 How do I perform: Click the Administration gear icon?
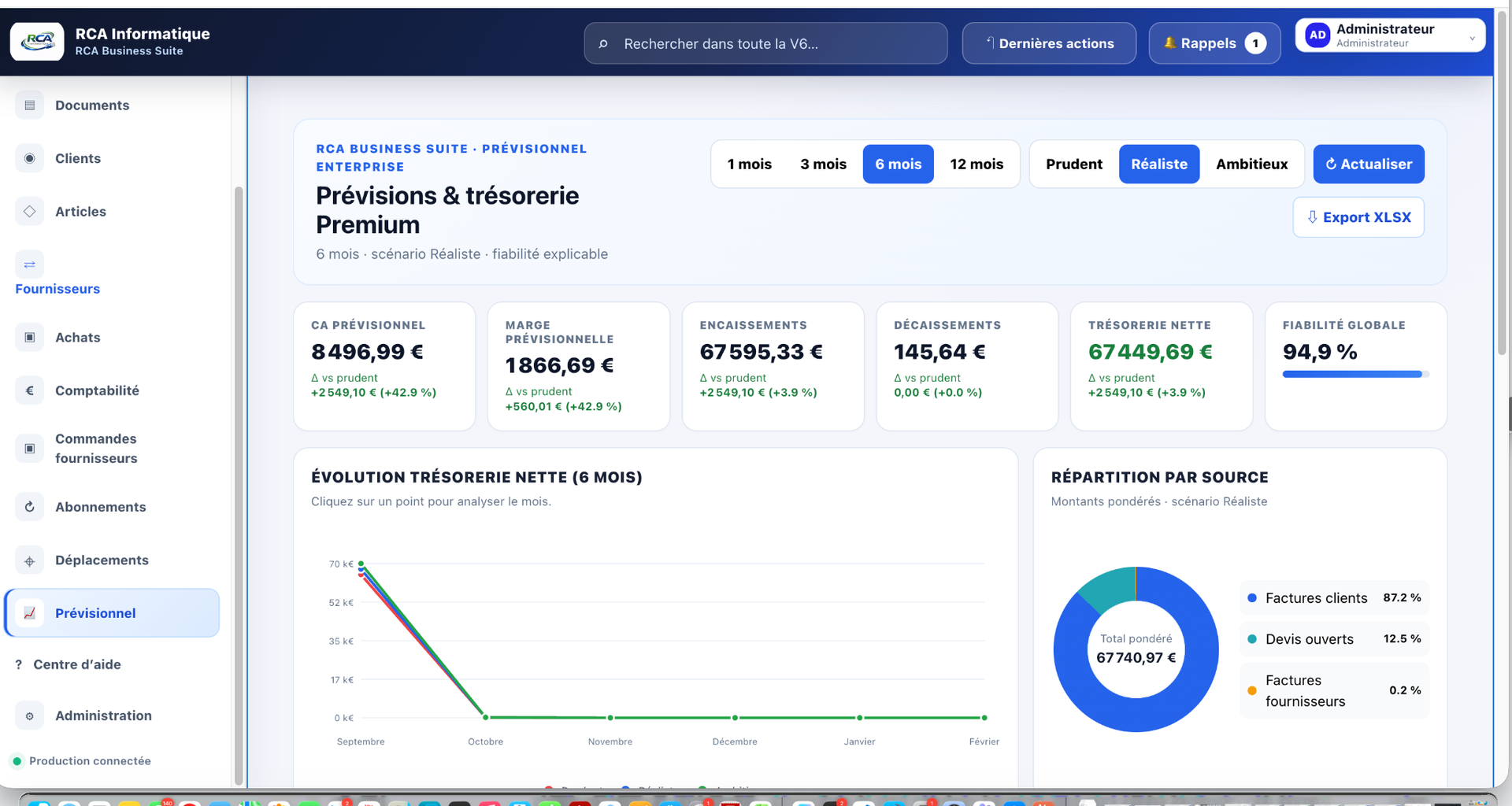click(30, 715)
